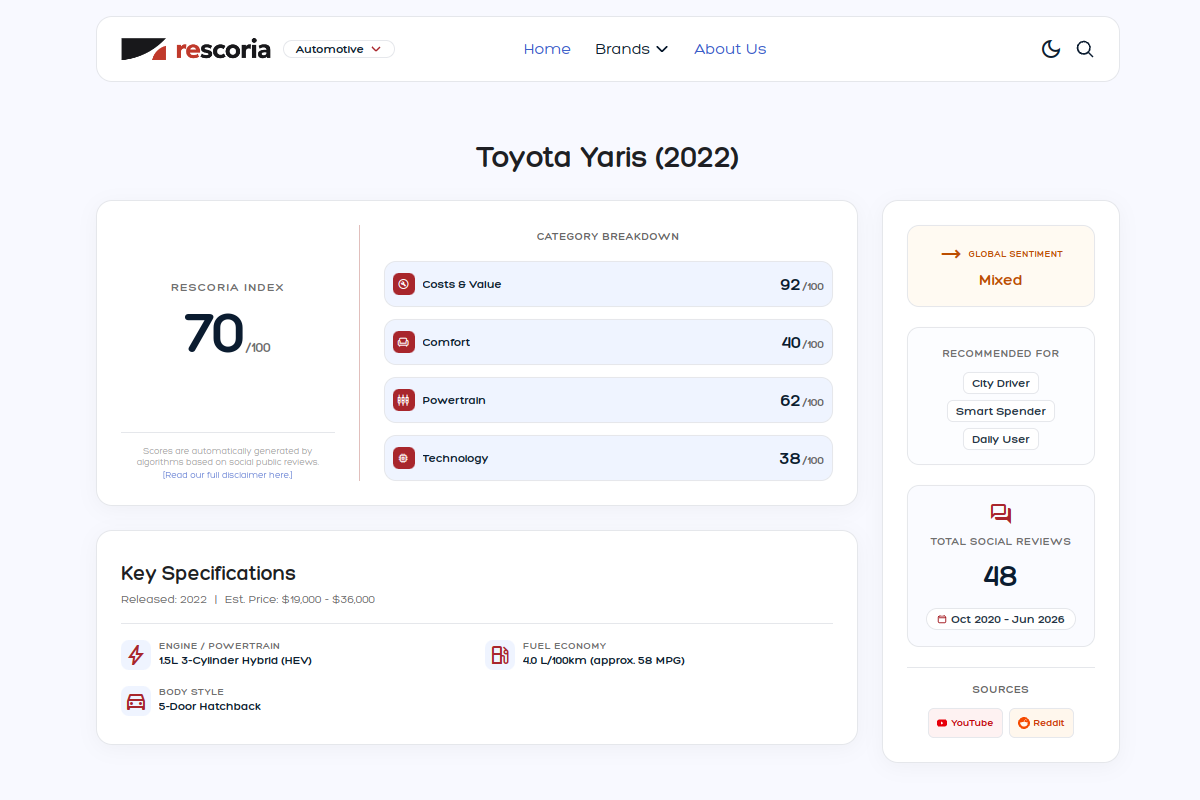This screenshot has width=1200, height=800.
Task: Click the 1.5L 3-Cylinder Hybrid (HEV) text
Action: tap(236, 660)
